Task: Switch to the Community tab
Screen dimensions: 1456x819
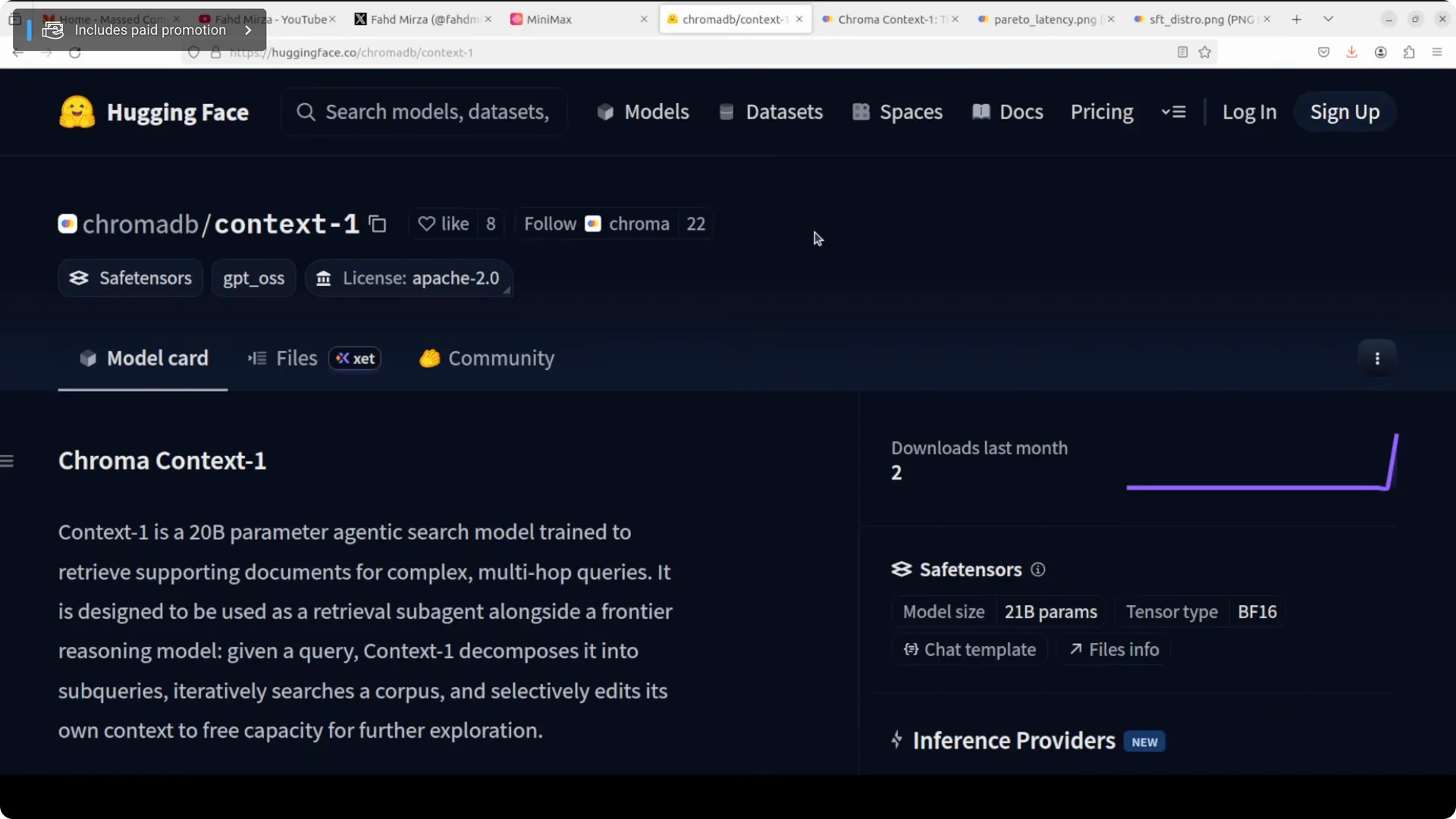Action: click(x=487, y=359)
